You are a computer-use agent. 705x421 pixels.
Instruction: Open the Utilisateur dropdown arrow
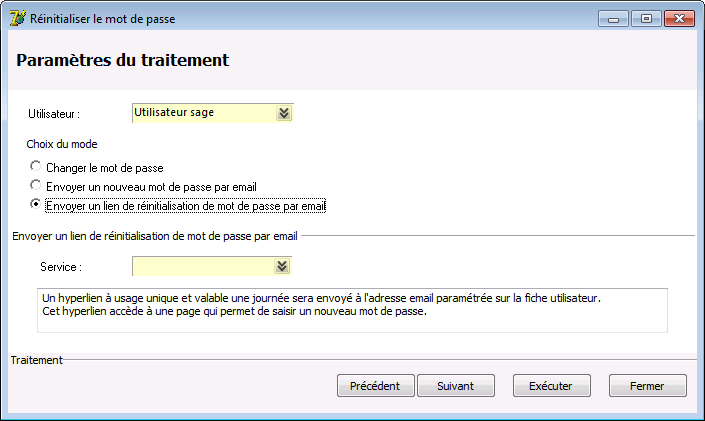click(x=284, y=113)
